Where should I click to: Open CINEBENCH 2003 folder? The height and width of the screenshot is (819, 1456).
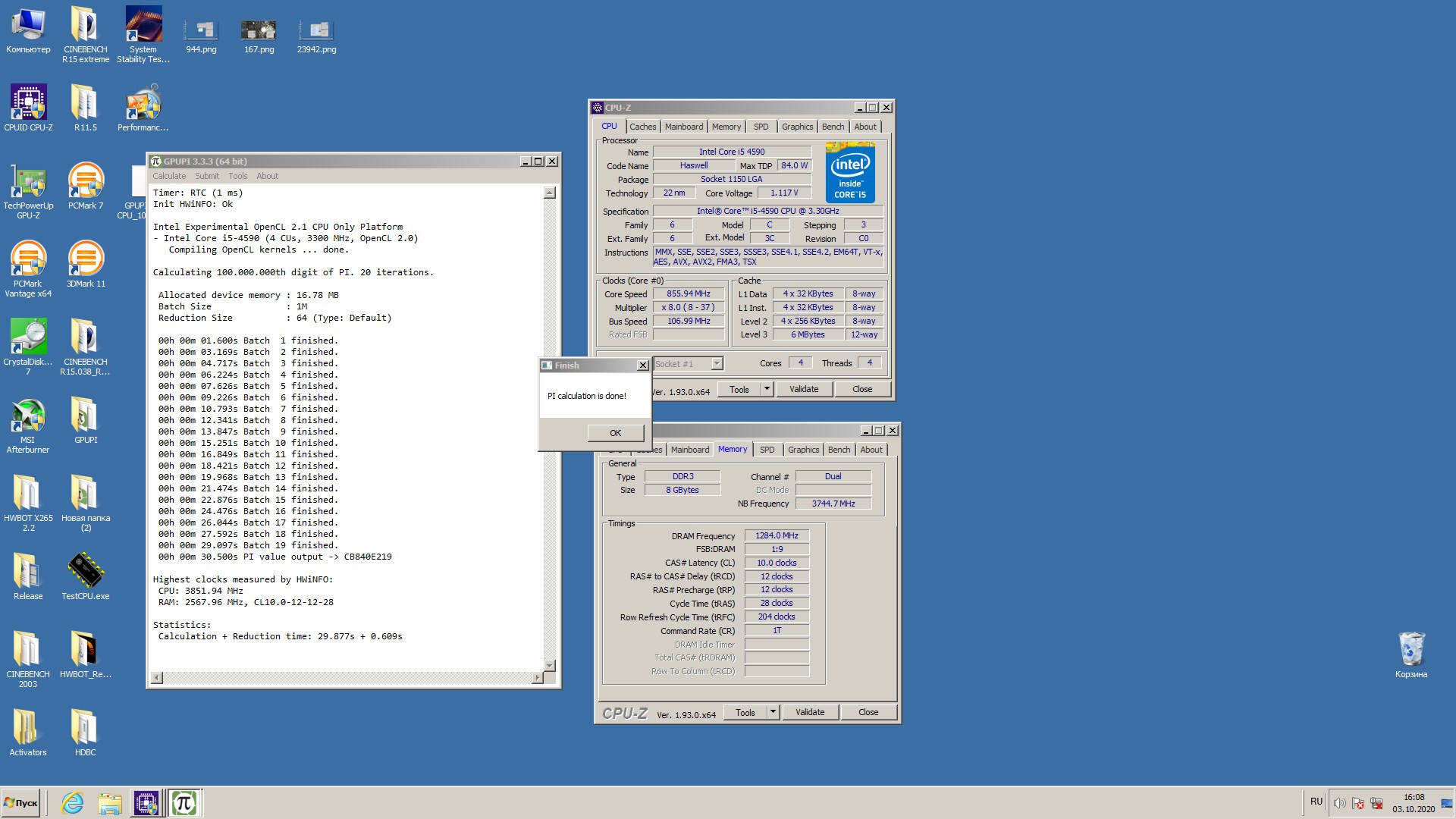28,660
